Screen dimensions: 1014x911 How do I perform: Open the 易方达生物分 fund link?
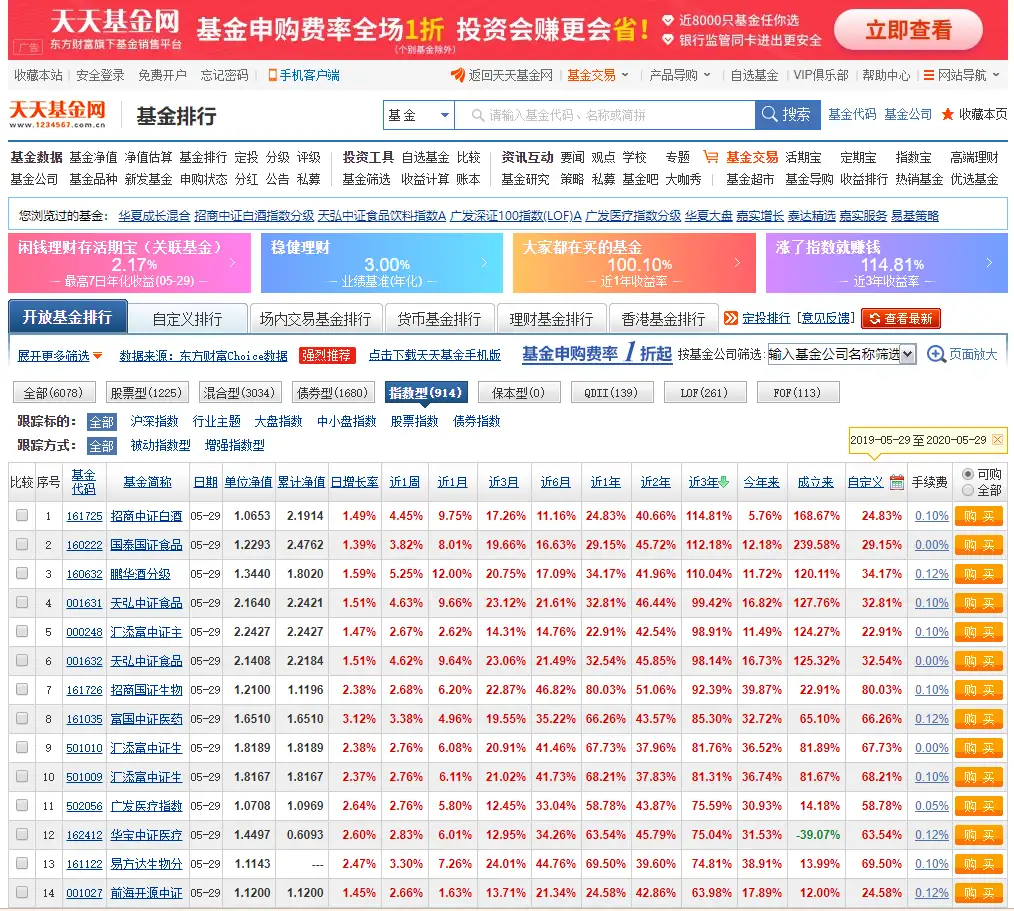coord(146,864)
